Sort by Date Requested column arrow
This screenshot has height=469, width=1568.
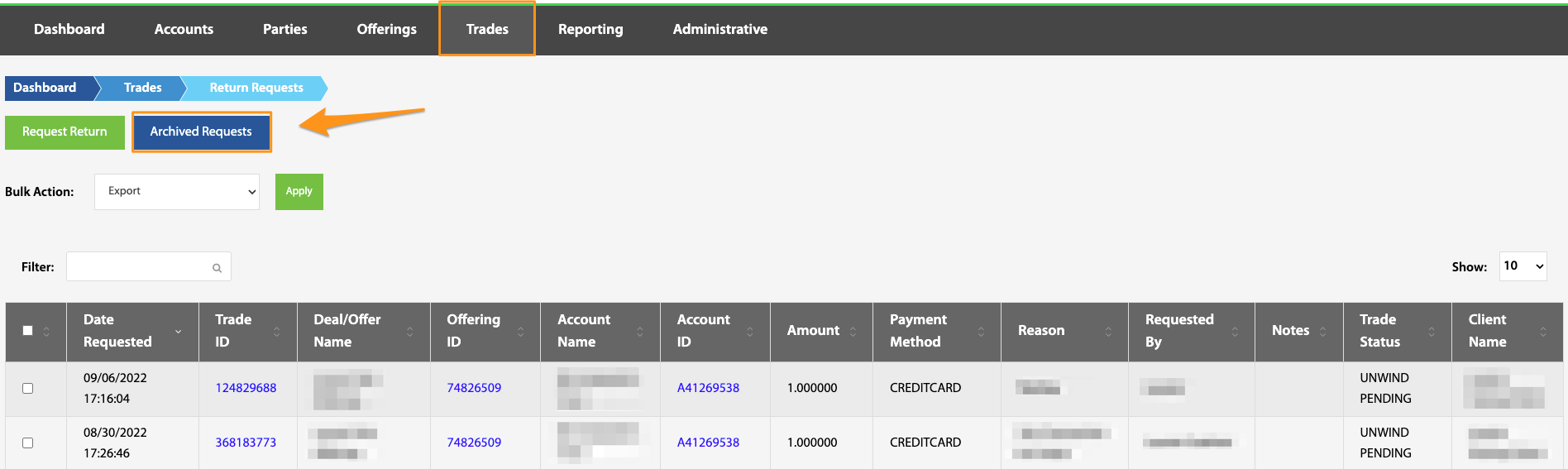179,331
